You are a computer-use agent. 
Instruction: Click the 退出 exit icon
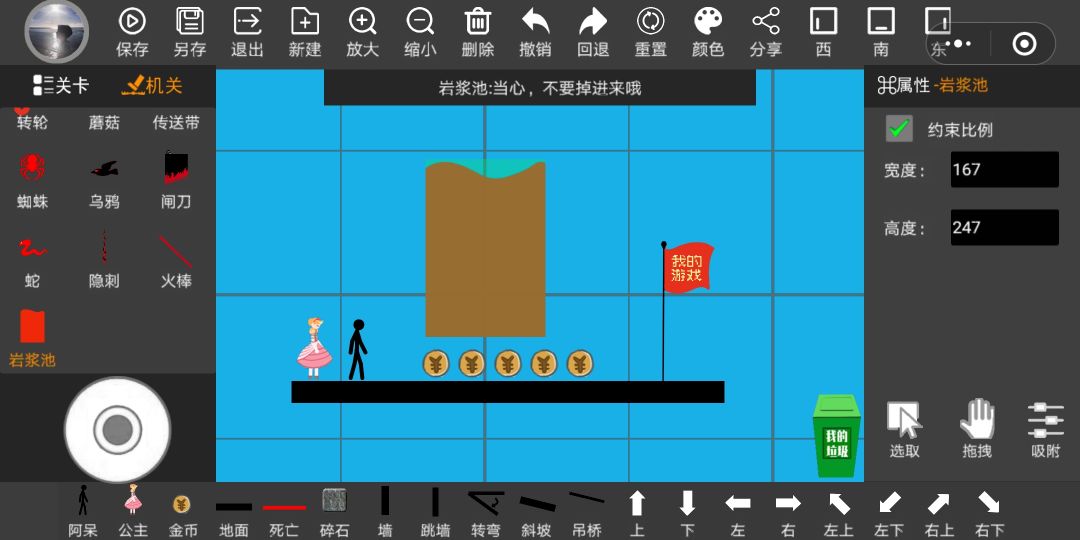(x=247, y=21)
